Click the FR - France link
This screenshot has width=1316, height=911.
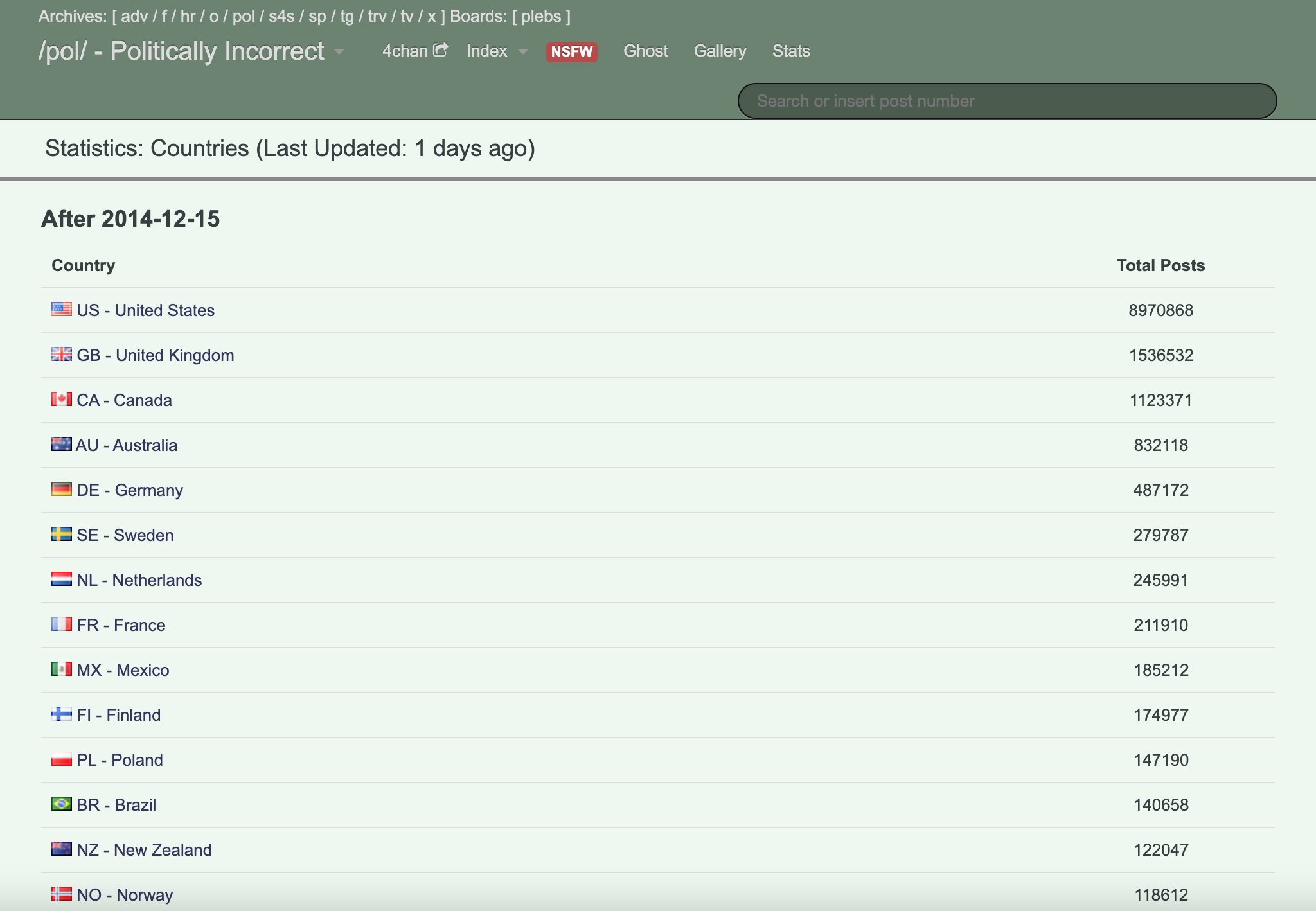click(121, 625)
